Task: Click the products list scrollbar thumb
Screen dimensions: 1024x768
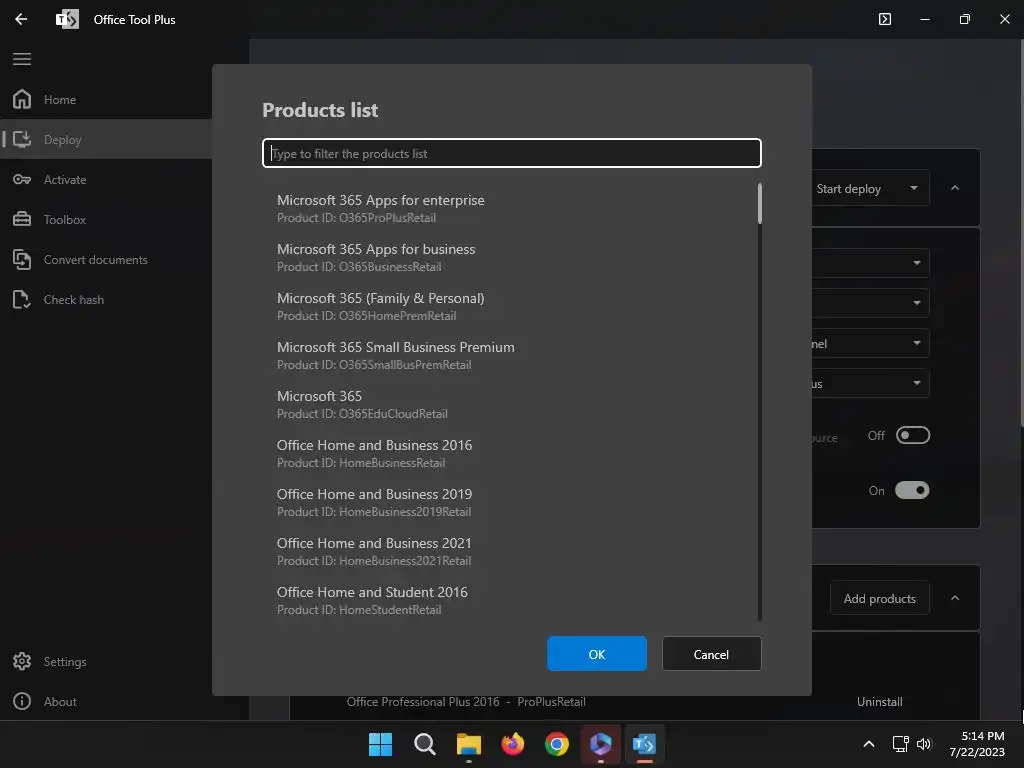Action: tap(760, 203)
